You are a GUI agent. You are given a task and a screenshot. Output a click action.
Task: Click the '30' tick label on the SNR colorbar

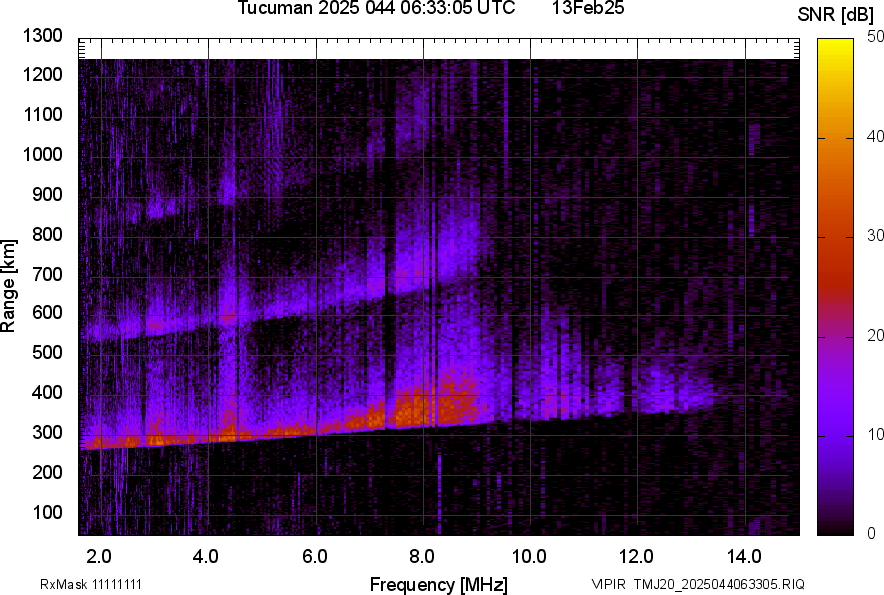(876, 235)
